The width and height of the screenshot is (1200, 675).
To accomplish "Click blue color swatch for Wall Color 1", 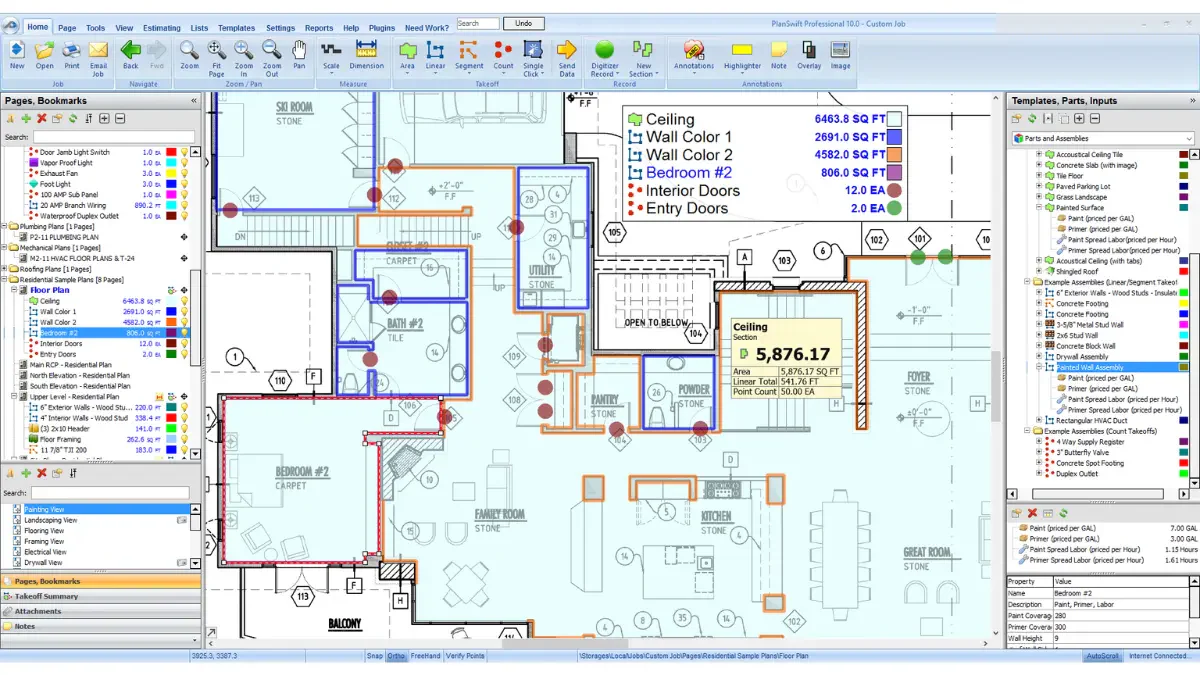I will (172, 312).
